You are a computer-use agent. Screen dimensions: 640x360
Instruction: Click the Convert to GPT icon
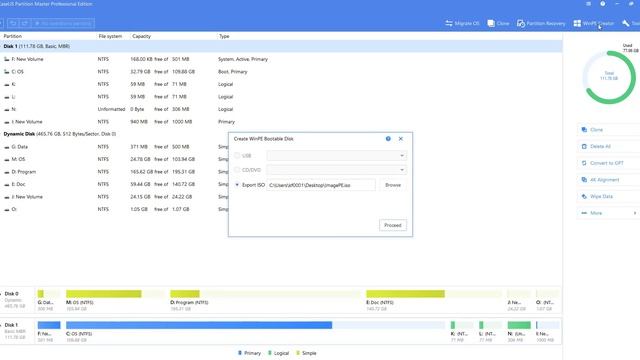pos(584,163)
